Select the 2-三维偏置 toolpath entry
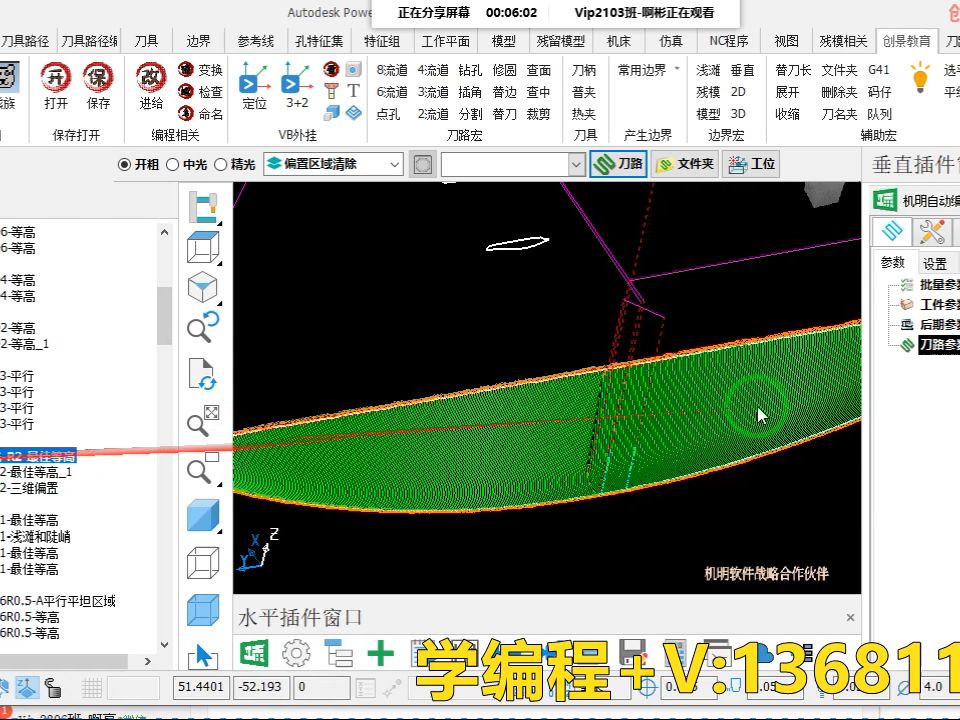The image size is (960, 720). pyautogui.click(x=29, y=488)
